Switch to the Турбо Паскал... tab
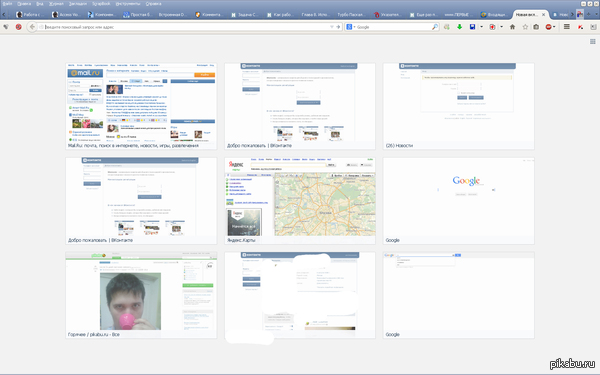 pos(352,15)
